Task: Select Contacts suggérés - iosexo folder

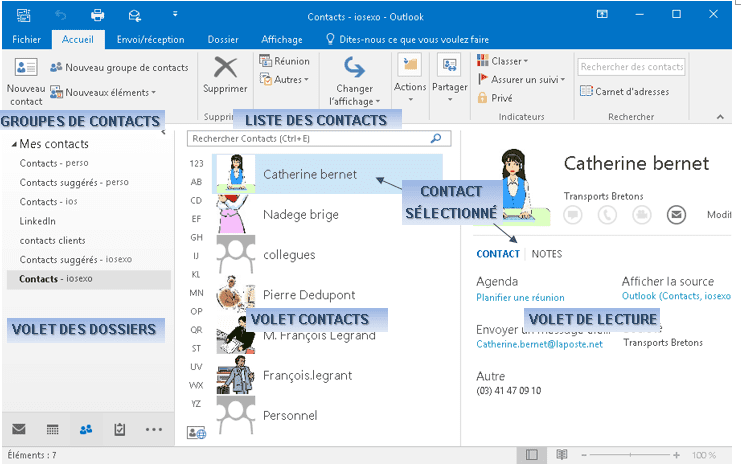Action: tap(76, 259)
